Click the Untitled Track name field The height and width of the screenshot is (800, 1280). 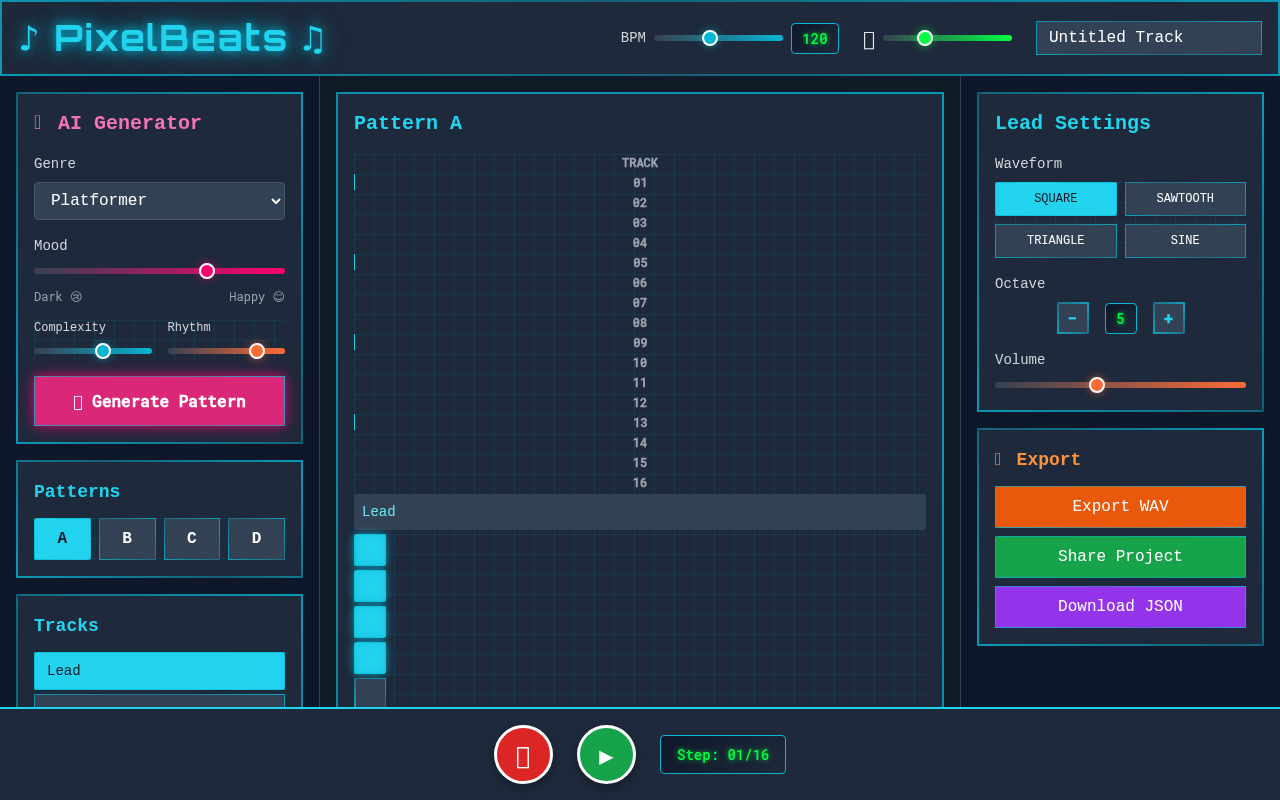click(1148, 37)
